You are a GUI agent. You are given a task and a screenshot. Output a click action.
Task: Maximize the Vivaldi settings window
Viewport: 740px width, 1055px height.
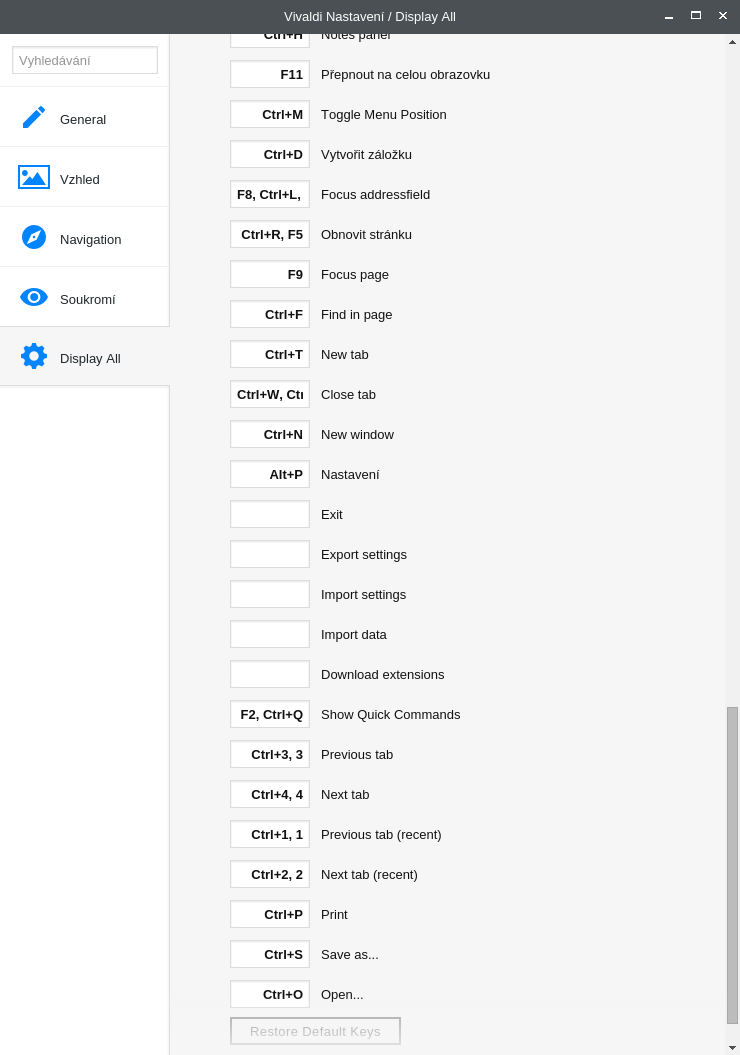click(x=696, y=16)
